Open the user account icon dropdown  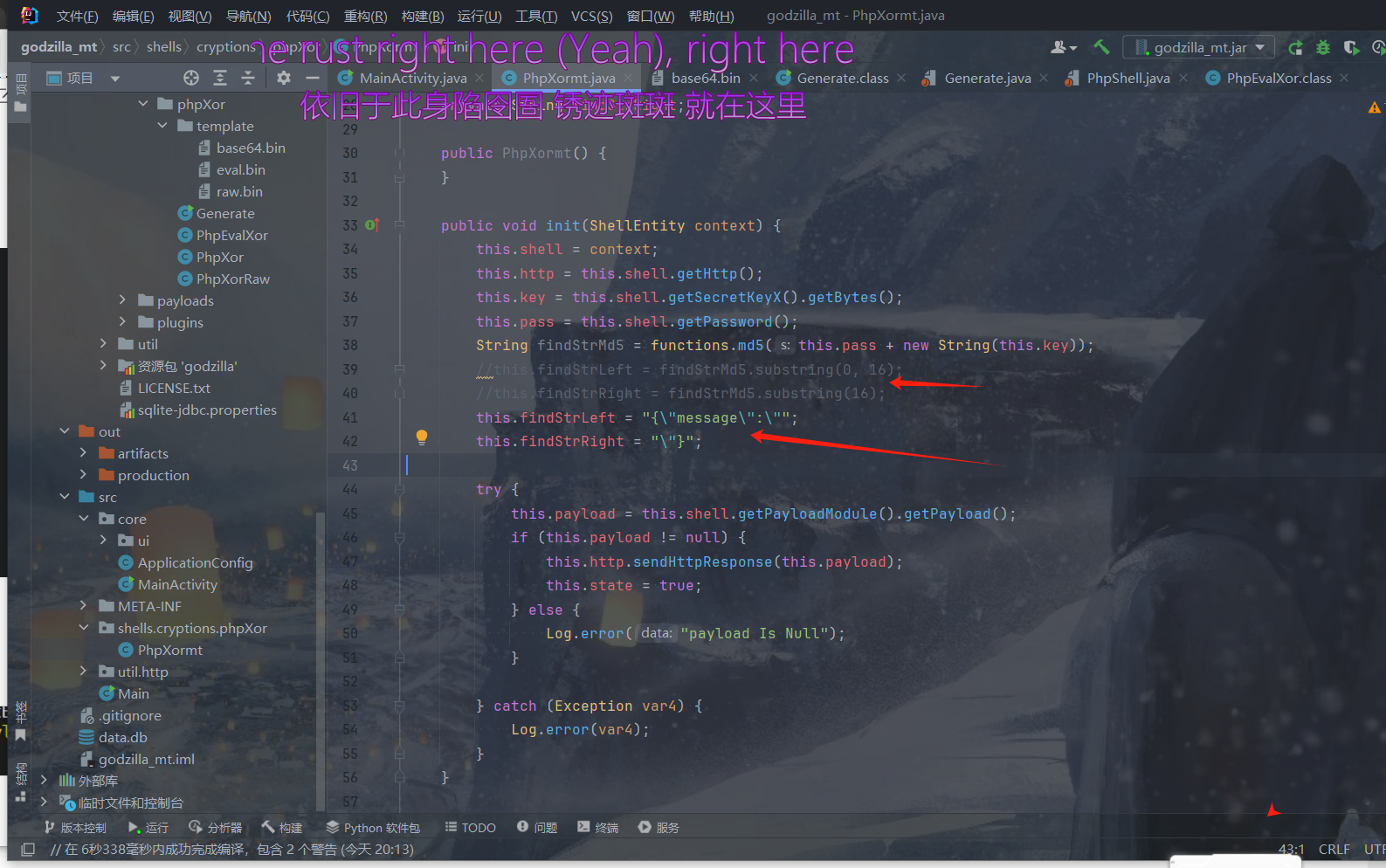tap(1064, 47)
